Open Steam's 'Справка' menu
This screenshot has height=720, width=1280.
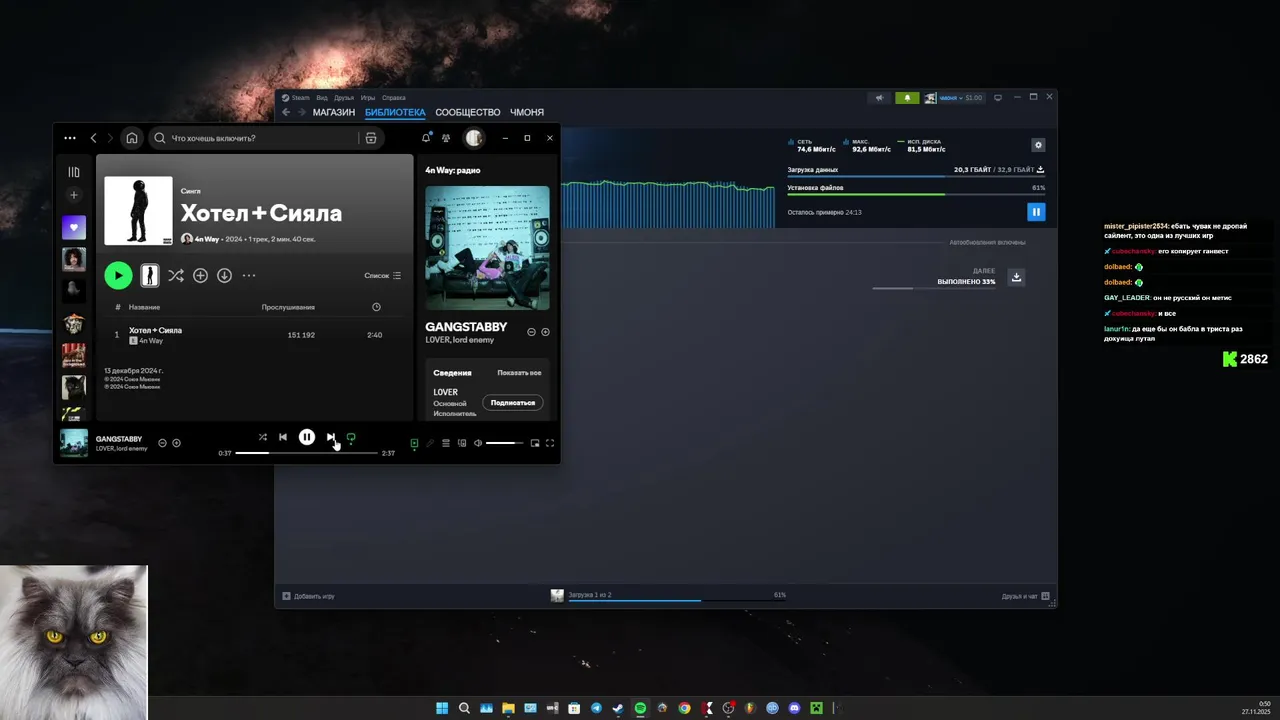(x=394, y=98)
